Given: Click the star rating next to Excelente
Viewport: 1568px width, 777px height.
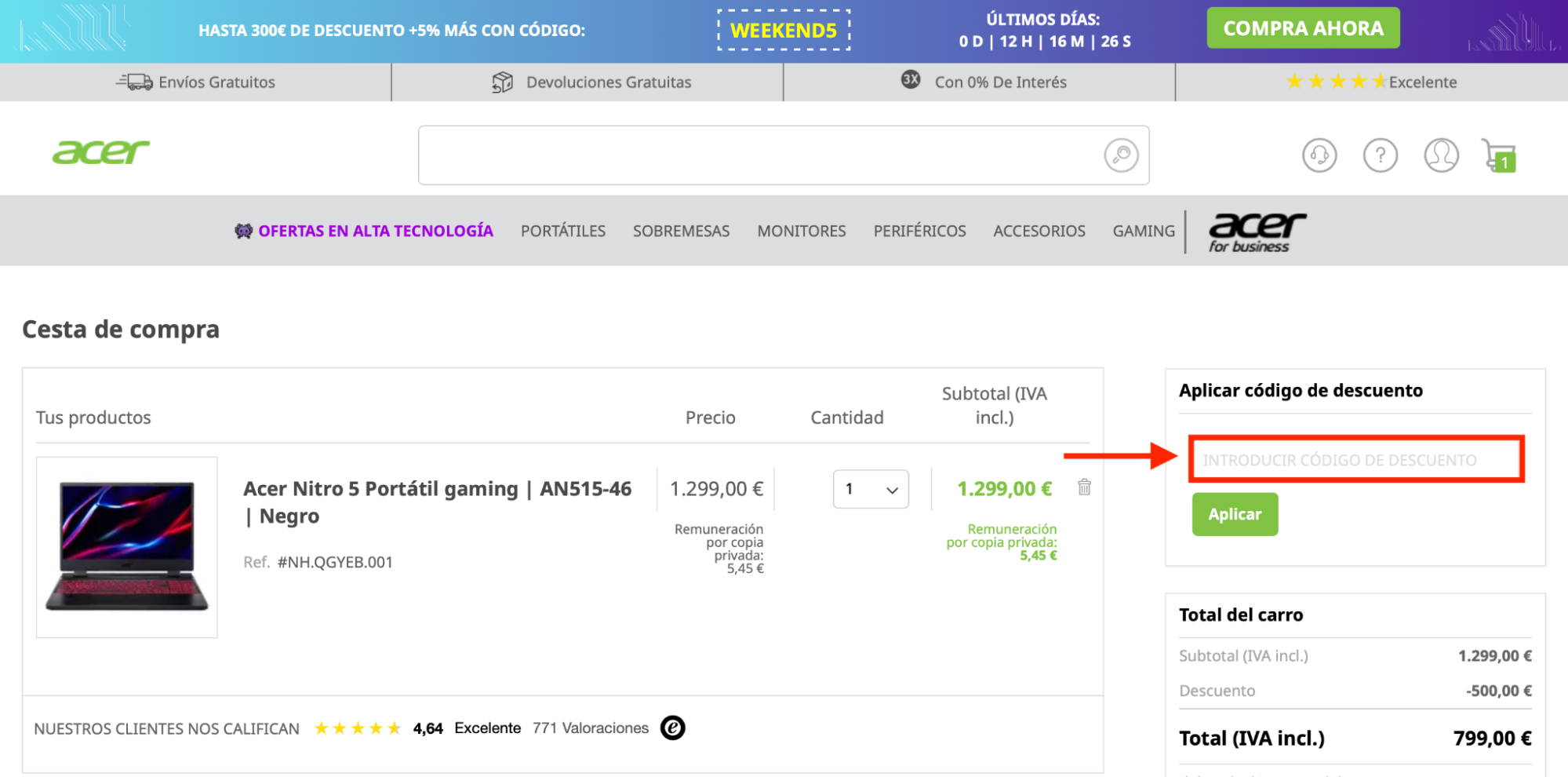Looking at the screenshot, I should 1336,82.
